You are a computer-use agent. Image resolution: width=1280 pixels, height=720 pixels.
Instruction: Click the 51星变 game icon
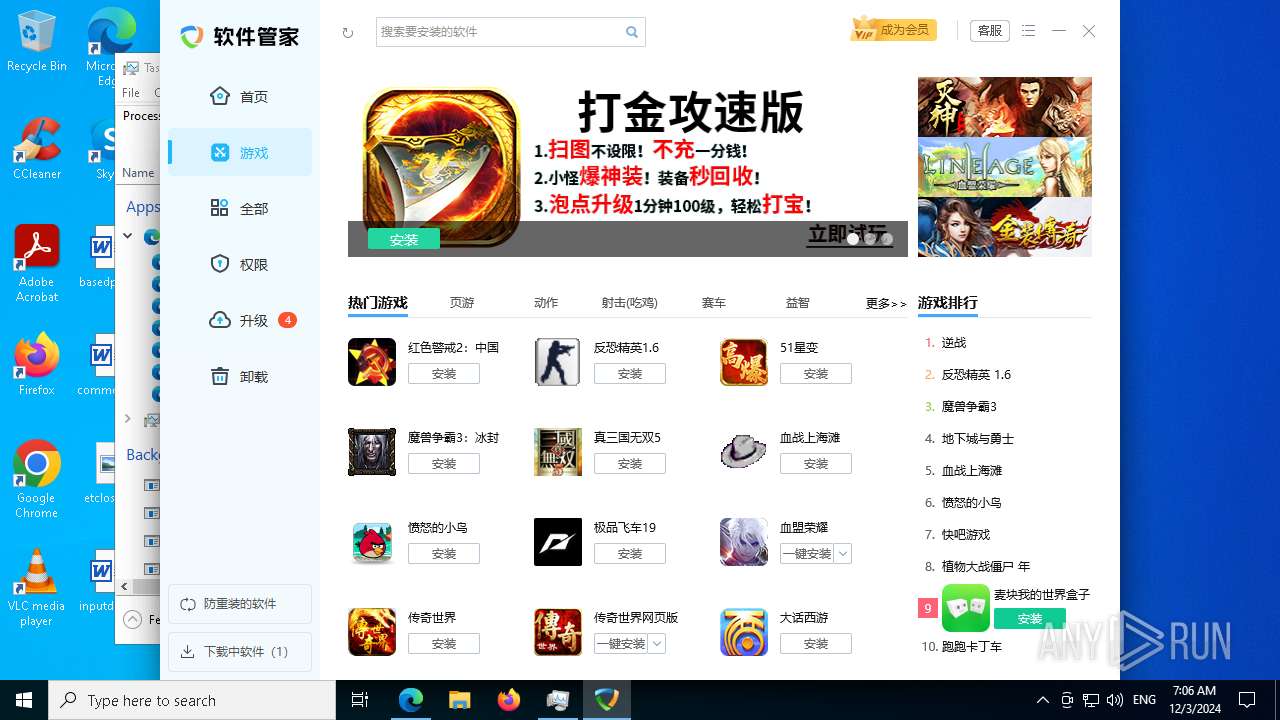click(744, 362)
